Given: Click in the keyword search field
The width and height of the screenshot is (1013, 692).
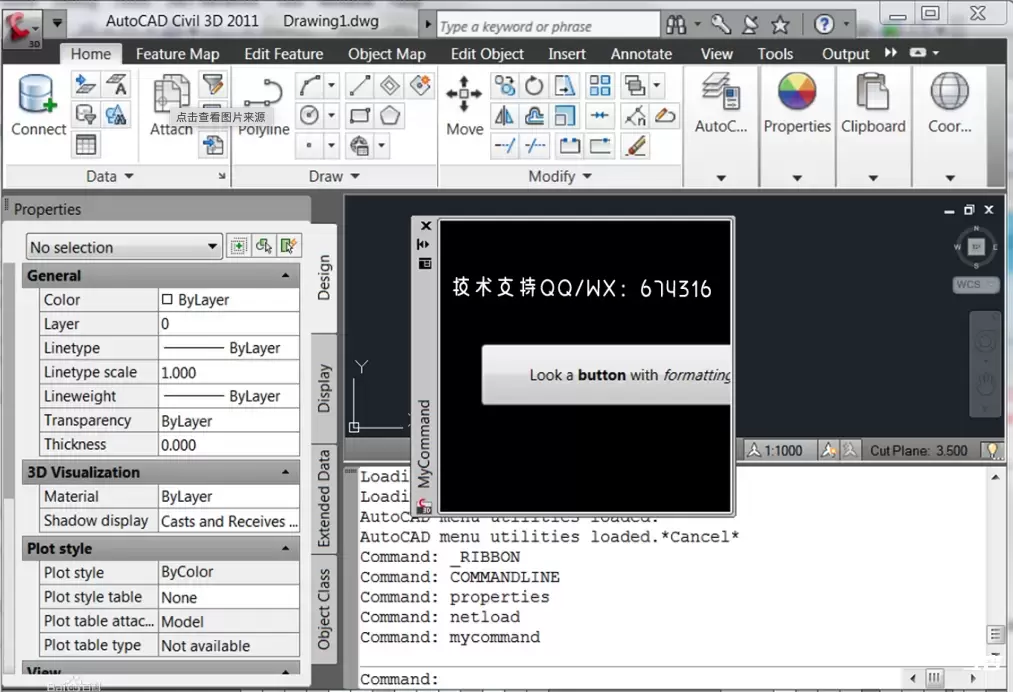Looking at the screenshot, I should click(548, 26).
